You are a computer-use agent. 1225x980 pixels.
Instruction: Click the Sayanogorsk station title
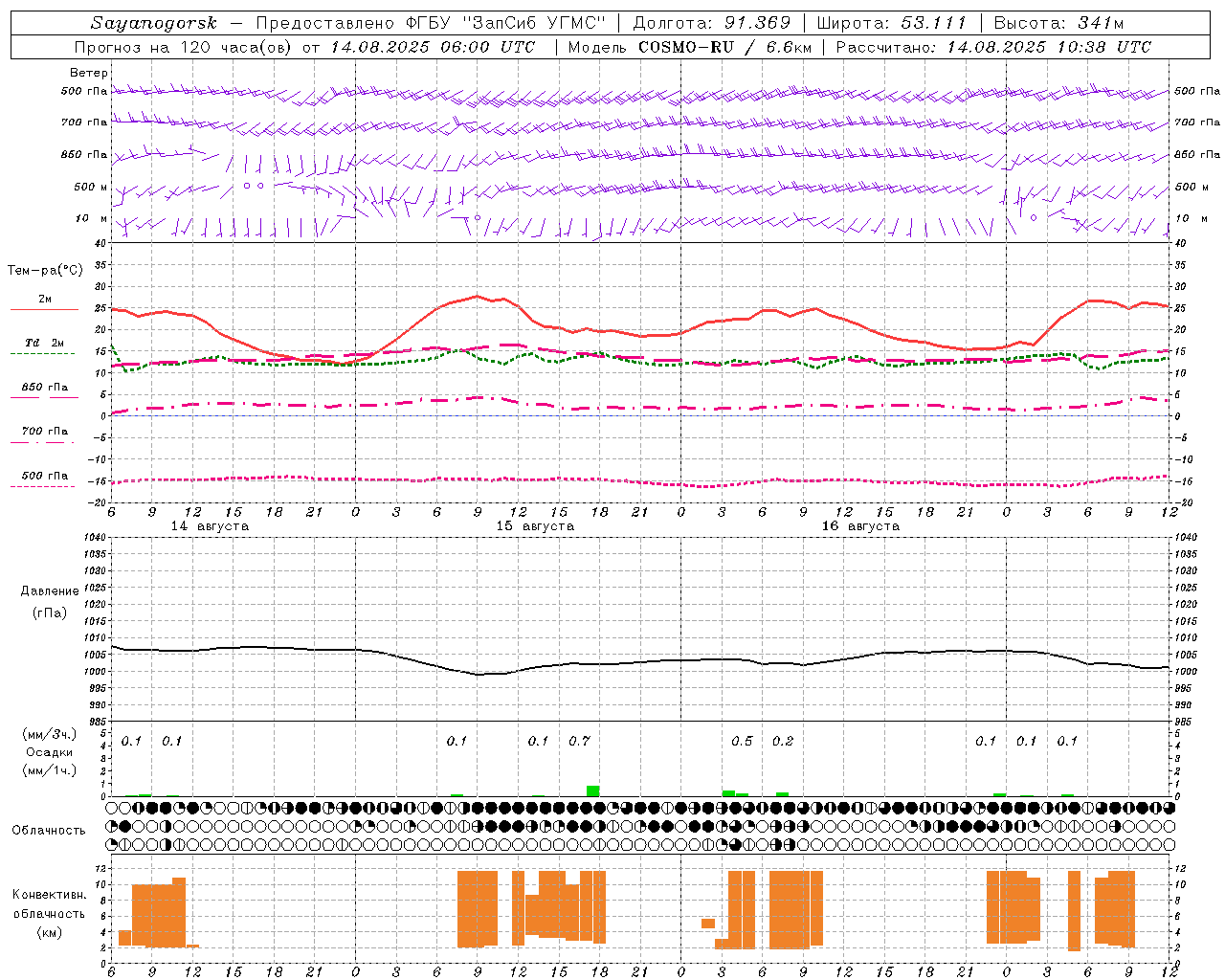[154, 23]
